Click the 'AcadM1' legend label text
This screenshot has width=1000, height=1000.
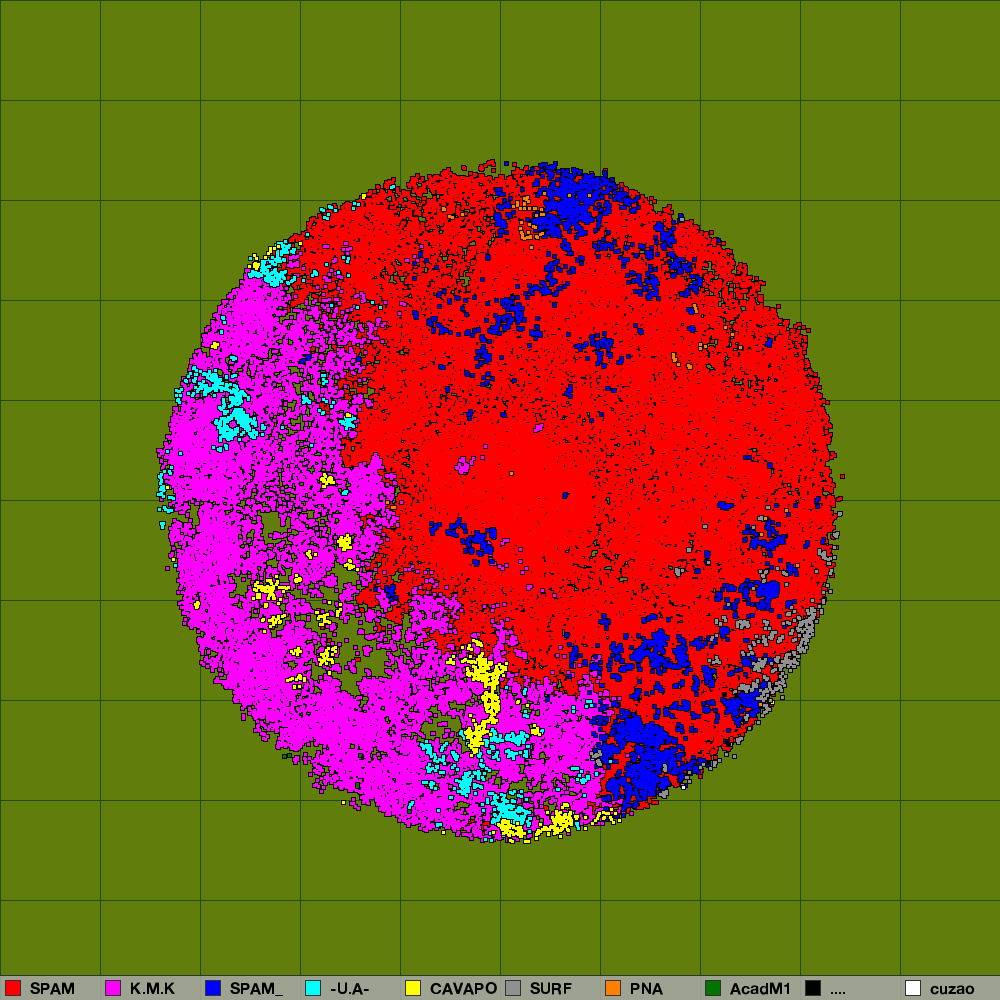tap(760, 989)
